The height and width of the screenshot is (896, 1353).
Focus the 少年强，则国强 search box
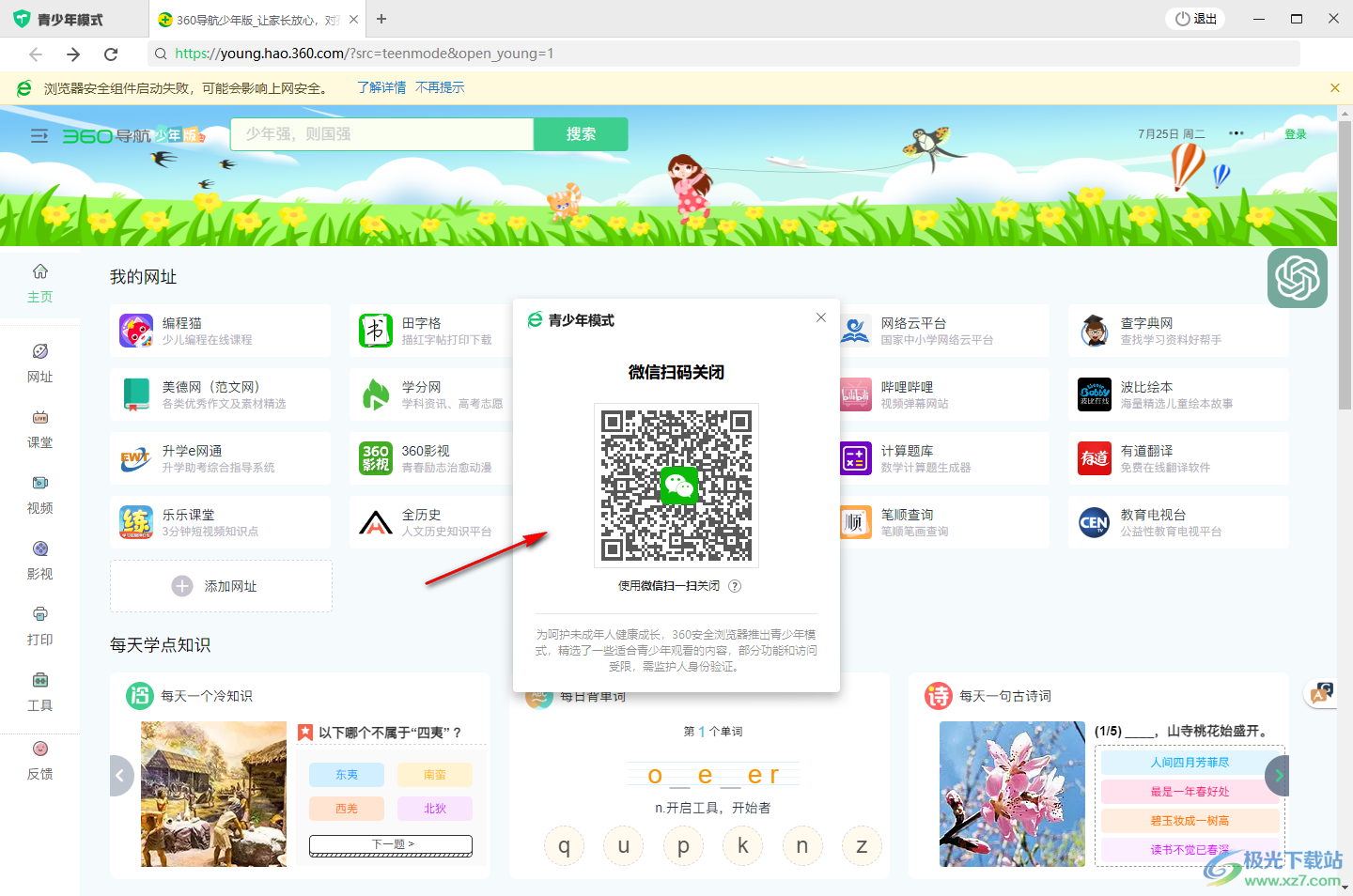click(382, 134)
